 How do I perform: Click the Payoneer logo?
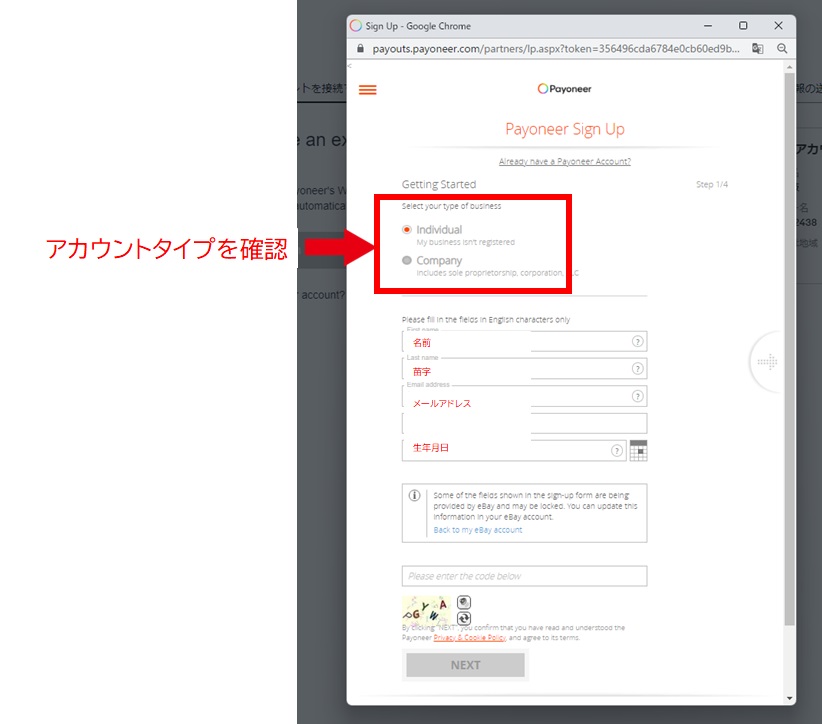[x=565, y=89]
